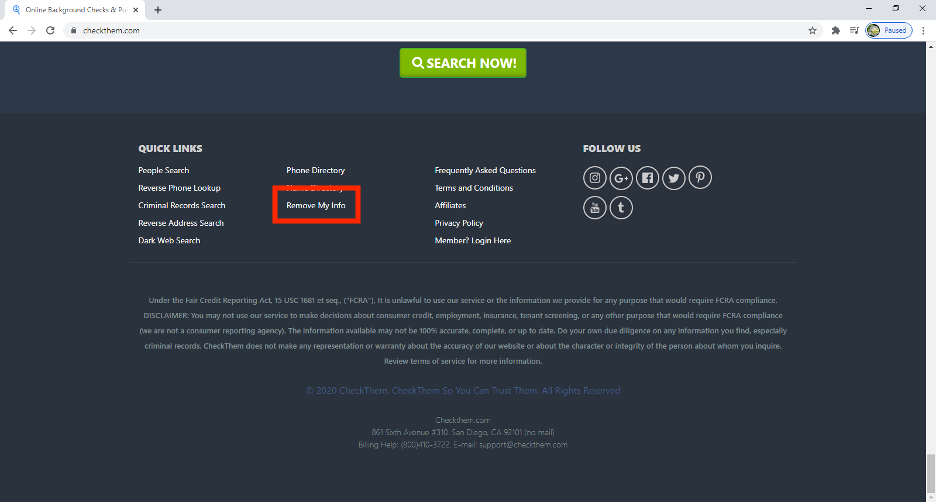Open the Dark Web Search link
The height and width of the screenshot is (502, 936).
coord(169,241)
